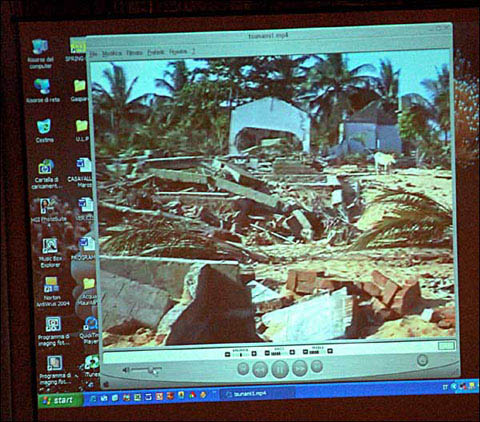The width and height of the screenshot is (480, 422).
Task: Jump to the beginning of the movie
Action: (243, 368)
